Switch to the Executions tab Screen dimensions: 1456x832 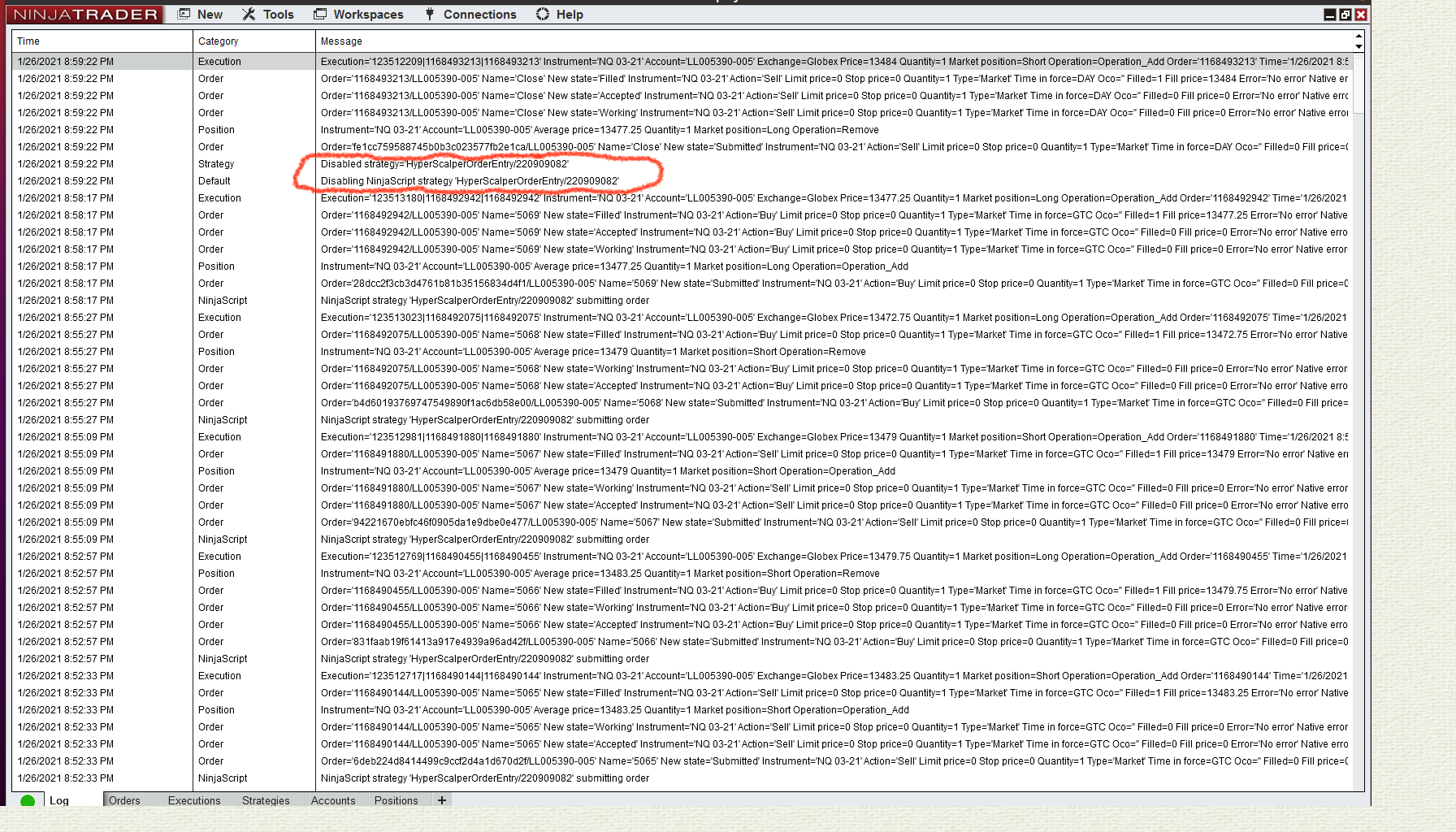point(194,800)
